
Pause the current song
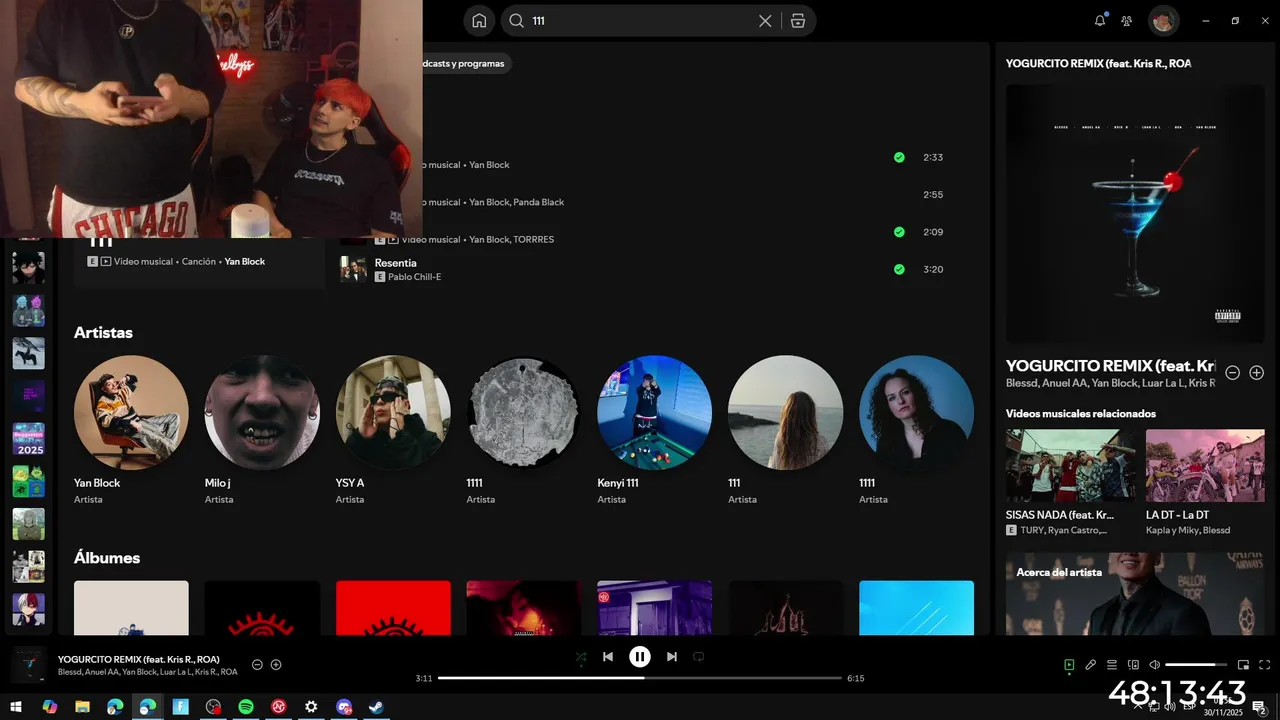pos(640,657)
